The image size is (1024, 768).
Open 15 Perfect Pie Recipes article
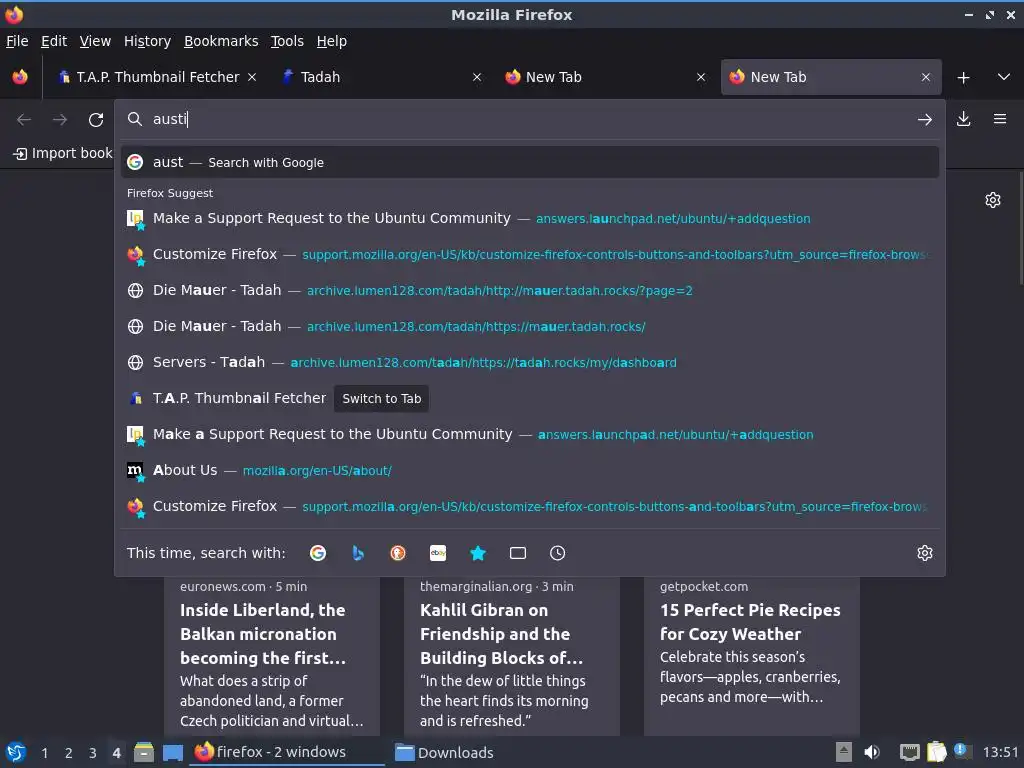click(752, 656)
